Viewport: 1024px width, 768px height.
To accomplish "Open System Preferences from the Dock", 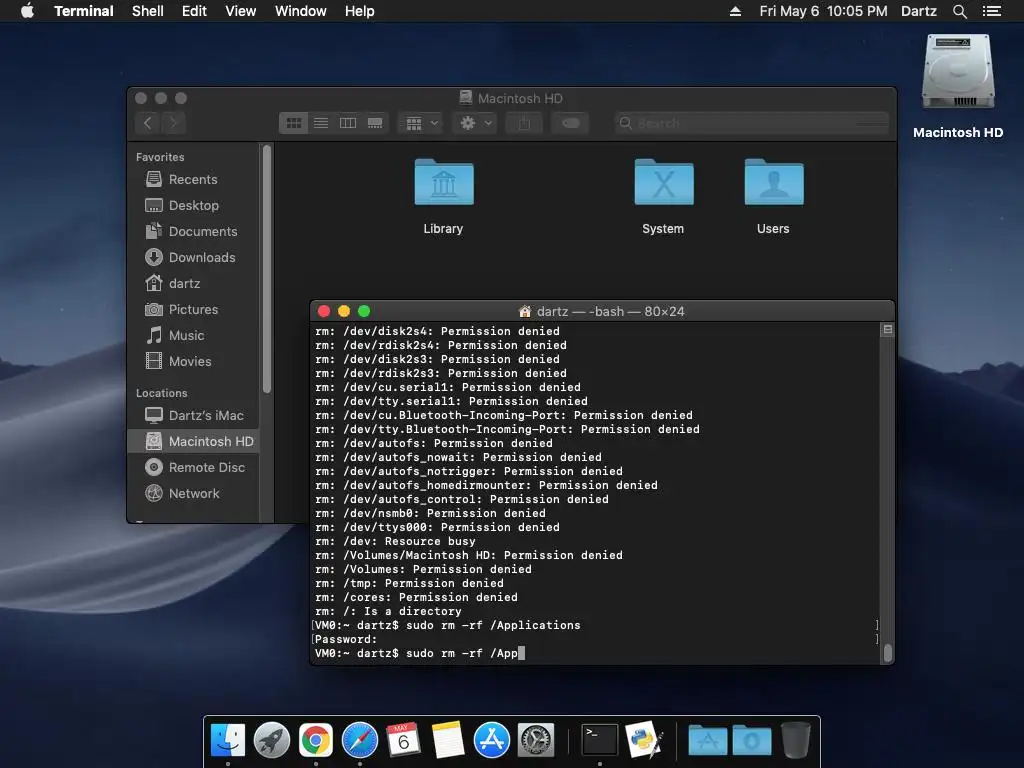I will click(x=536, y=741).
